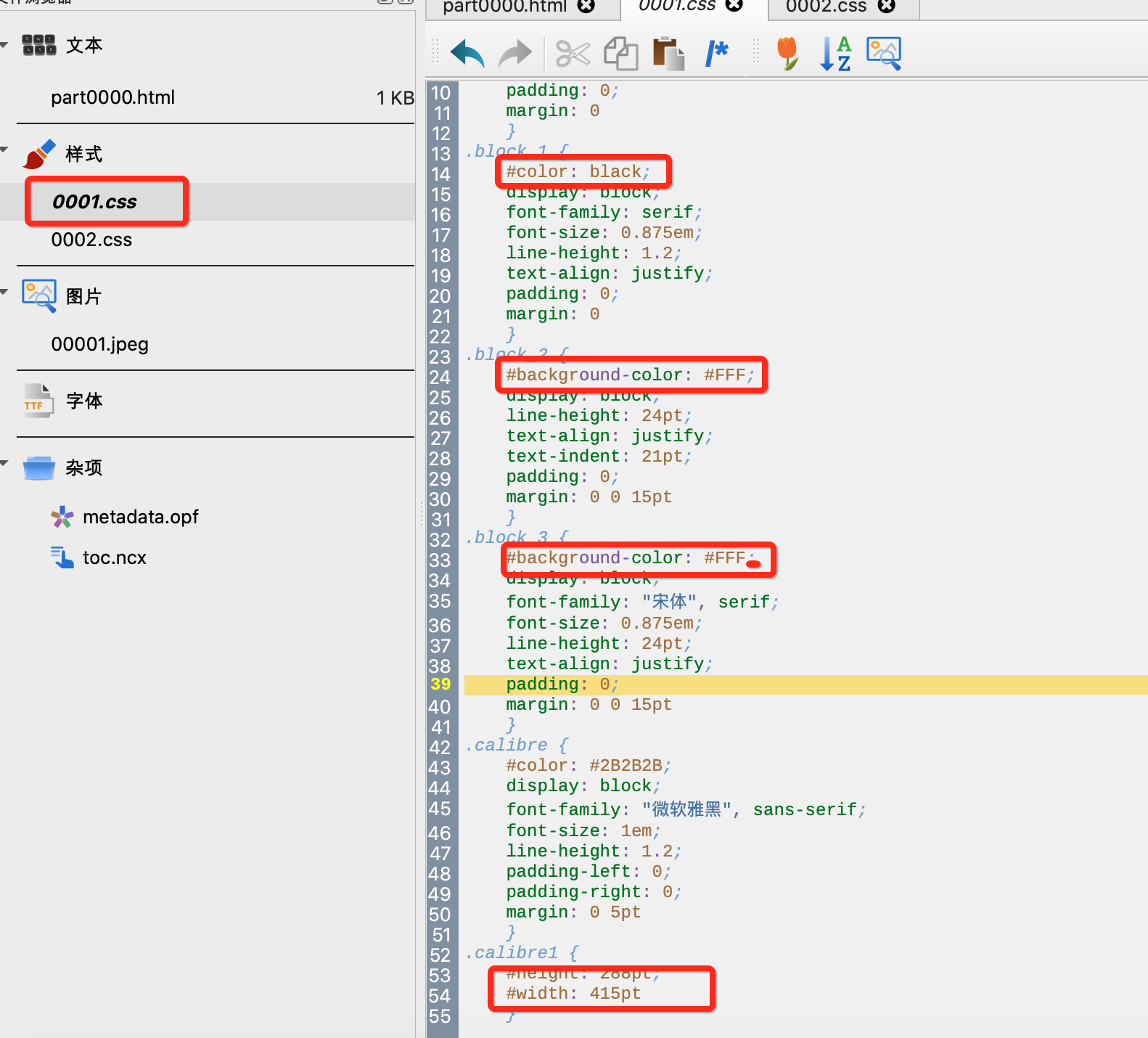The height and width of the screenshot is (1038, 1148).
Task: Collapse the 杂项 section arrow
Action: pos(4,463)
